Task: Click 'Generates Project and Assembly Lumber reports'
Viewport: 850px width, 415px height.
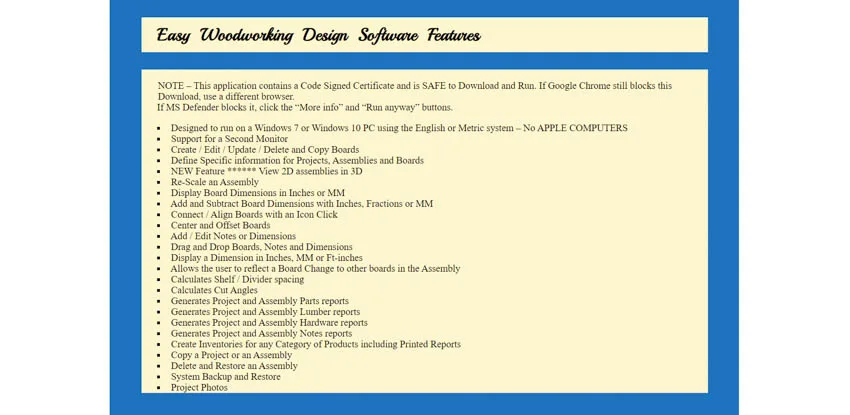Action: pyautogui.click(x=265, y=312)
